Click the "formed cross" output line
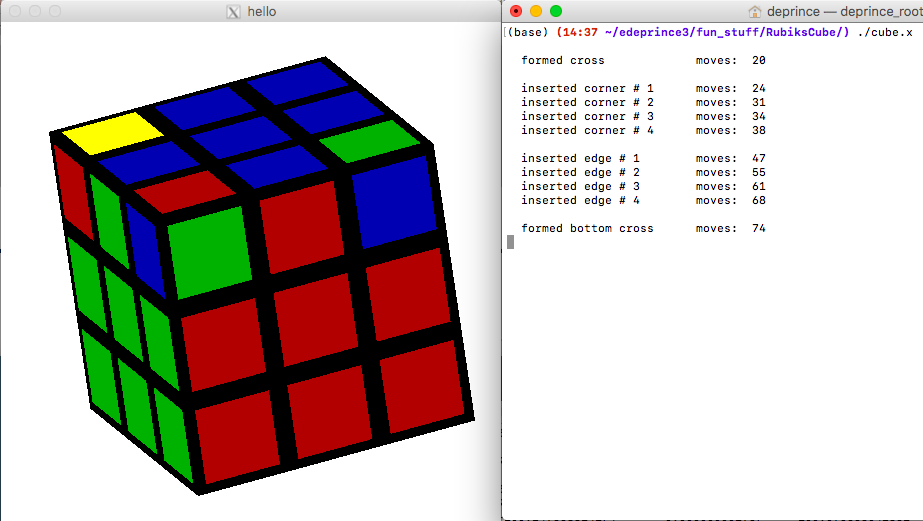 [x=563, y=60]
